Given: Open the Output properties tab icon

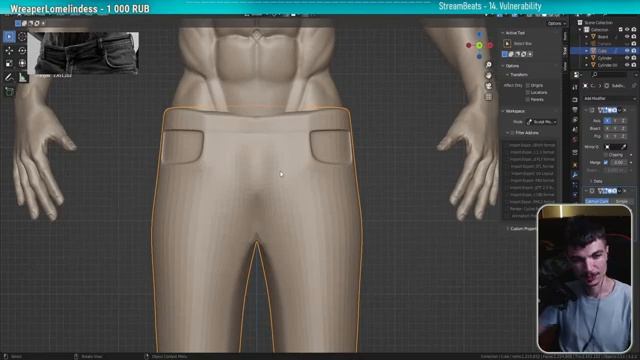Looking at the screenshot, I should pos(575,109).
